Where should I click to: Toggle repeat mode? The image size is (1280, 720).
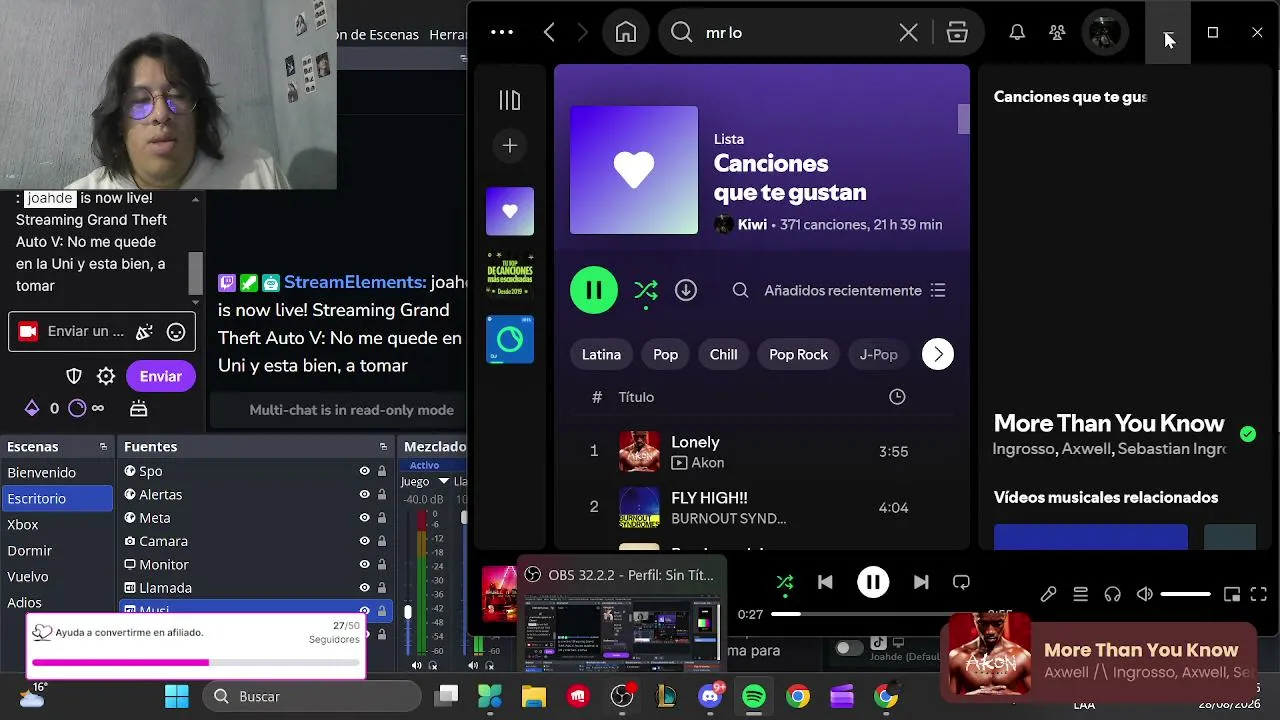tap(961, 582)
